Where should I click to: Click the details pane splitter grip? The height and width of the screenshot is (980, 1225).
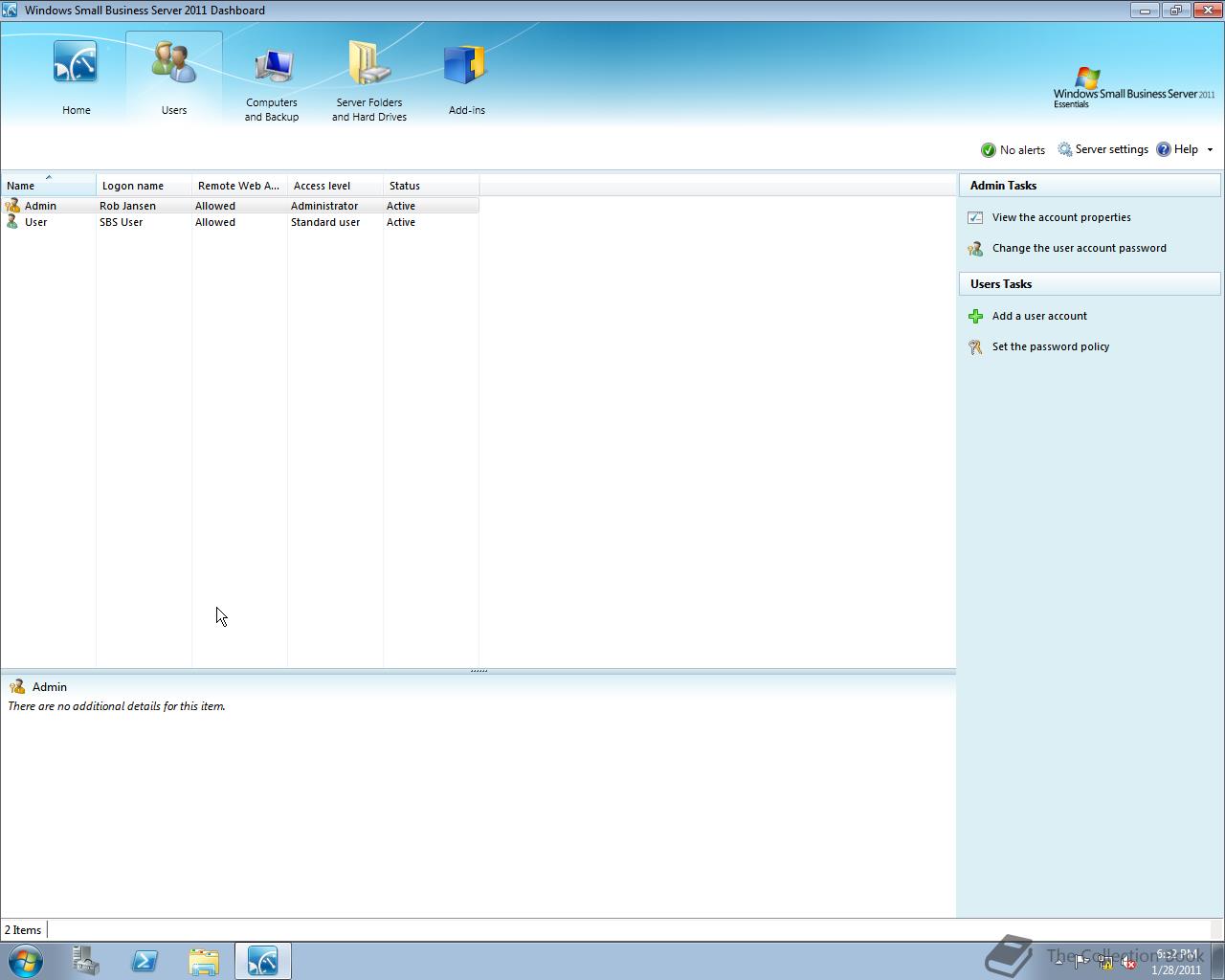pyautogui.click(x=479, y=671)
